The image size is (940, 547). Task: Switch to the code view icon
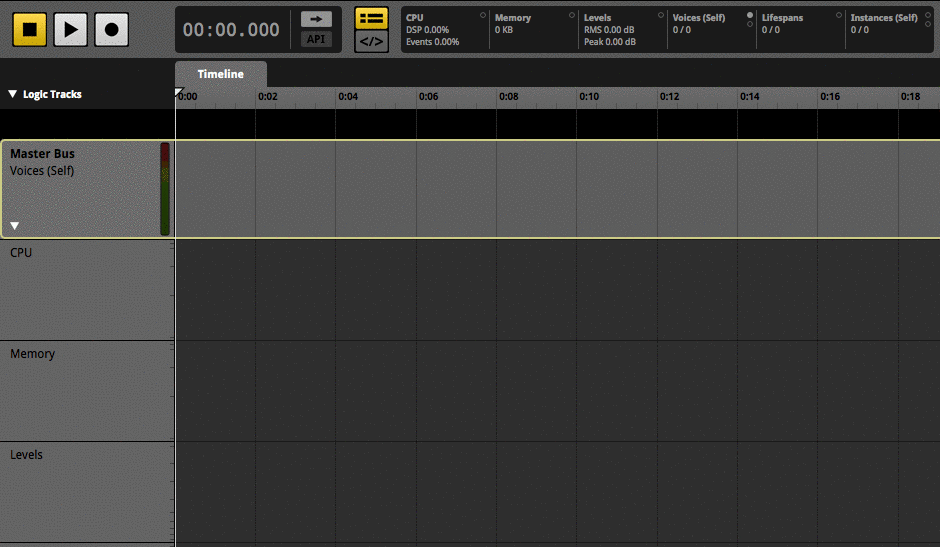tap(372, 42)
